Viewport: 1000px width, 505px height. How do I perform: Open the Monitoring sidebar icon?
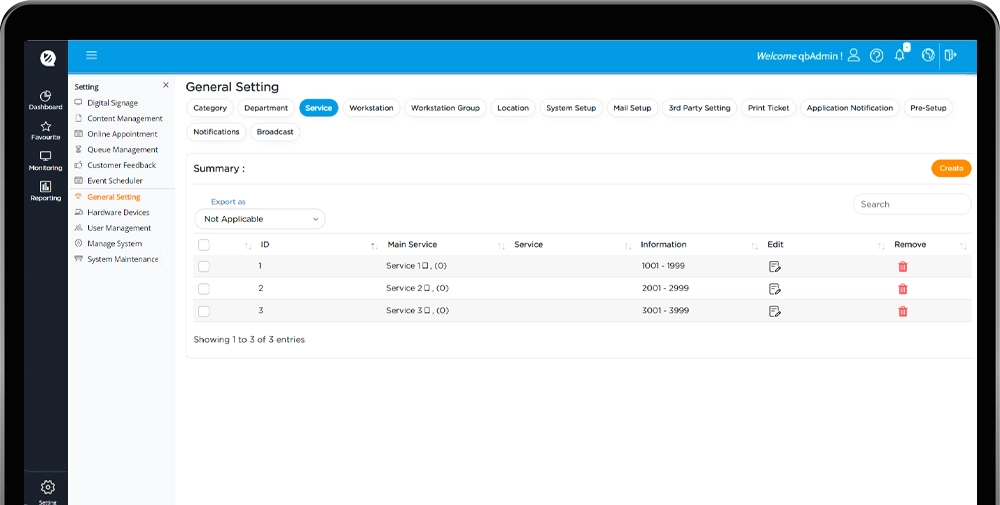tap(45, 161)
